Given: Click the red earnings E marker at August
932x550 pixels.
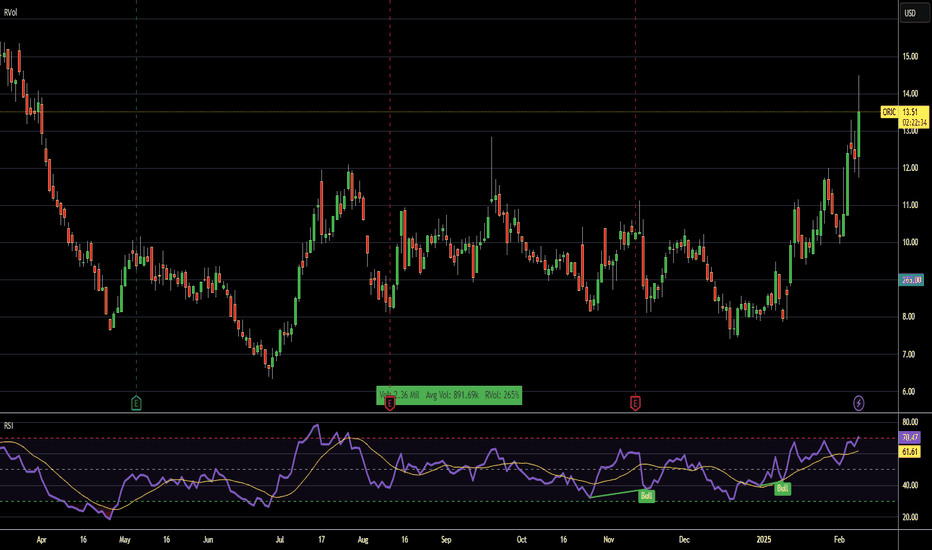Looking at the screenshot, I should click(390, 404).
